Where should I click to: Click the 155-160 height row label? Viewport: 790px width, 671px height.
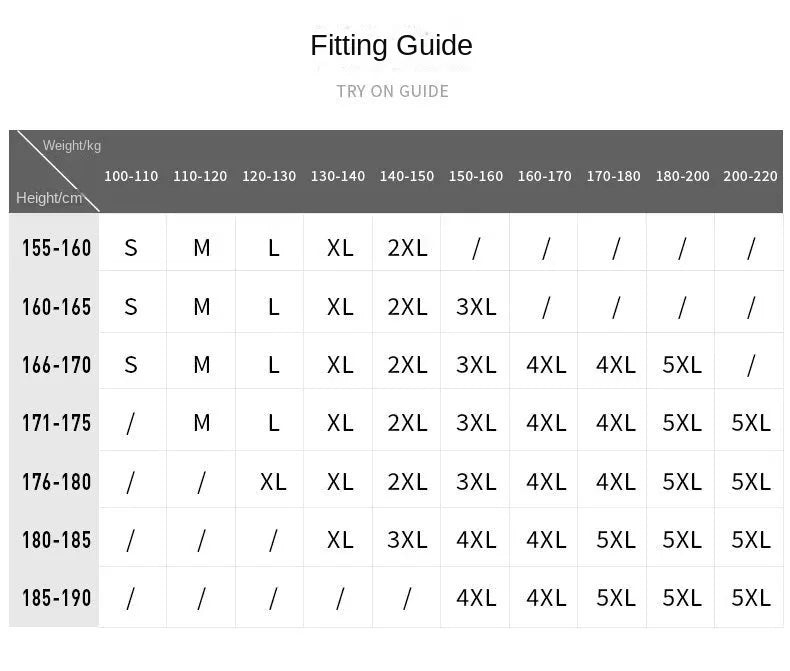click(56, 248)
